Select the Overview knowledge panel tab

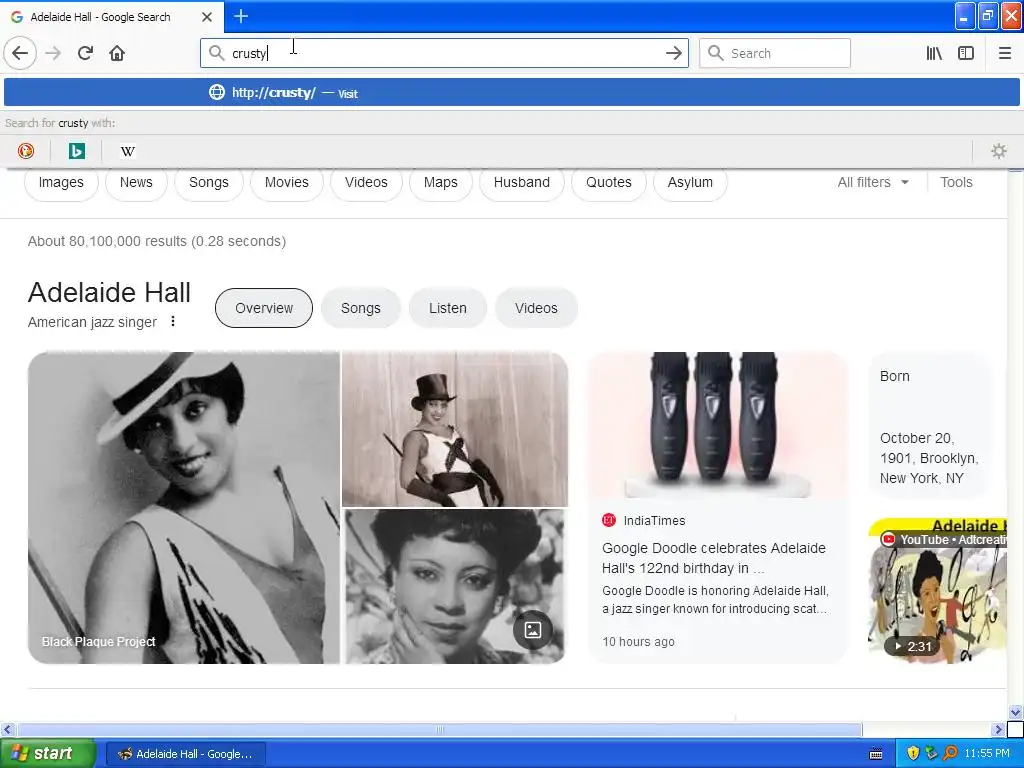(x=264, y=308)
